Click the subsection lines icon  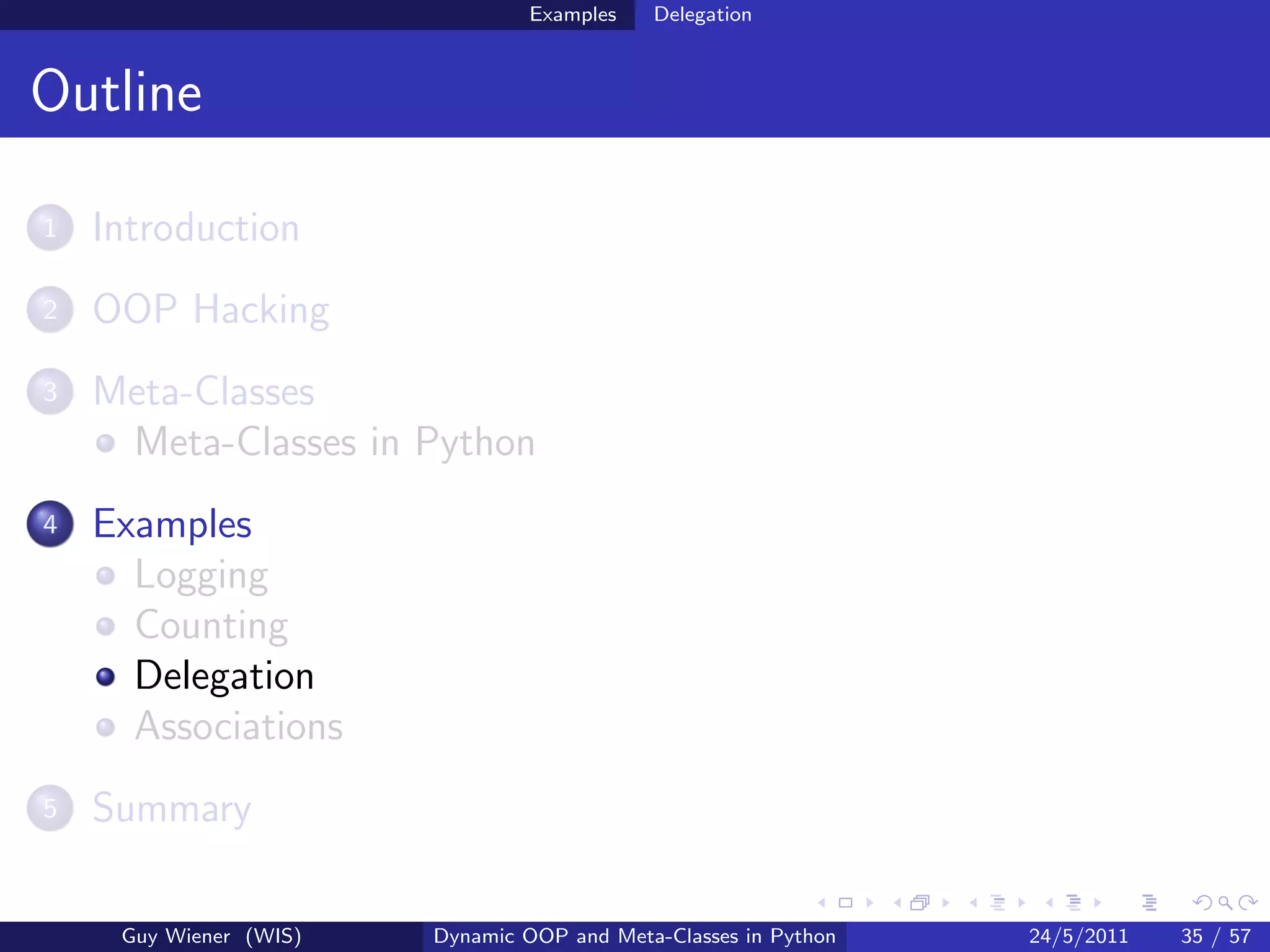pos(998,903)
